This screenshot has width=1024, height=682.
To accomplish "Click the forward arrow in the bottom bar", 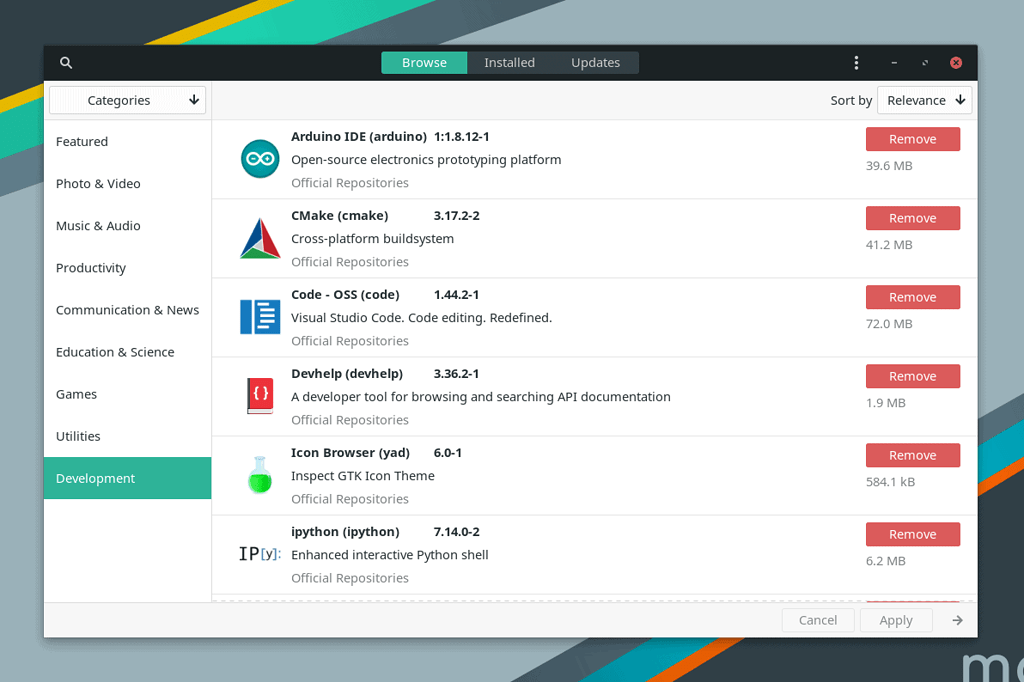I will tap(956, 620).
